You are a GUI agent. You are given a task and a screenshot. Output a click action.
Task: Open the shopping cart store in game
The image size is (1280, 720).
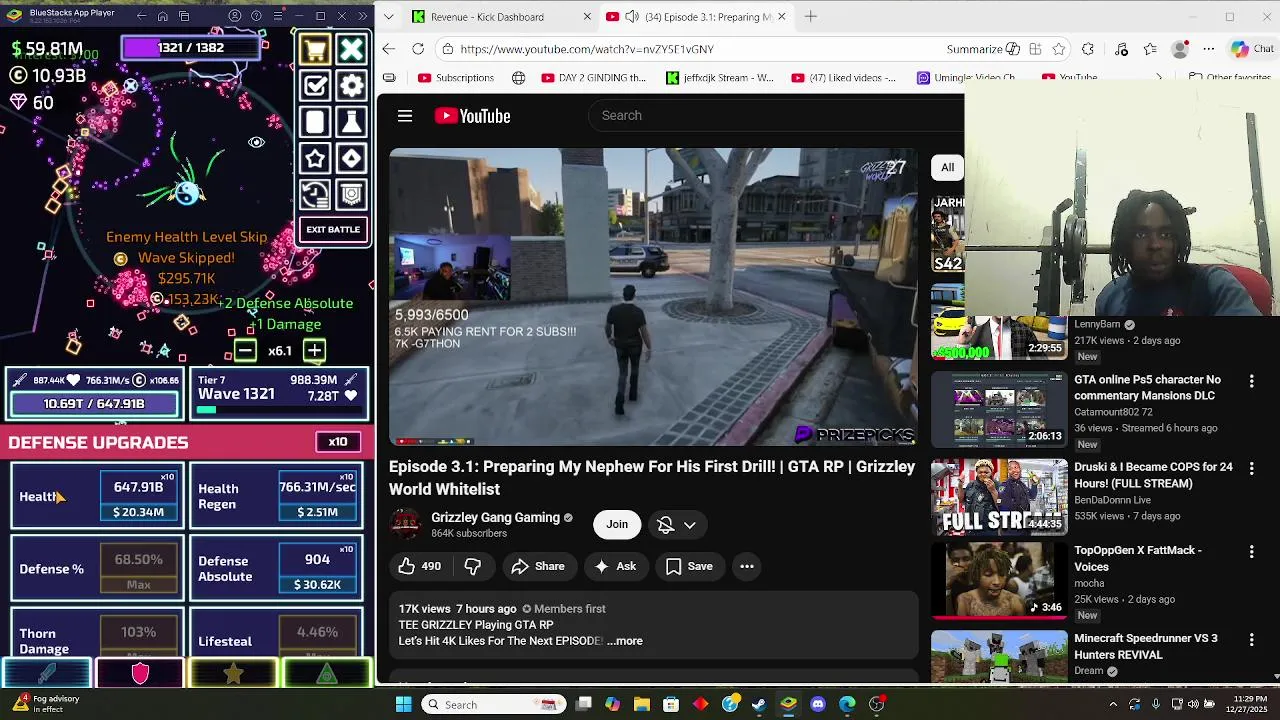pos(315,49)
